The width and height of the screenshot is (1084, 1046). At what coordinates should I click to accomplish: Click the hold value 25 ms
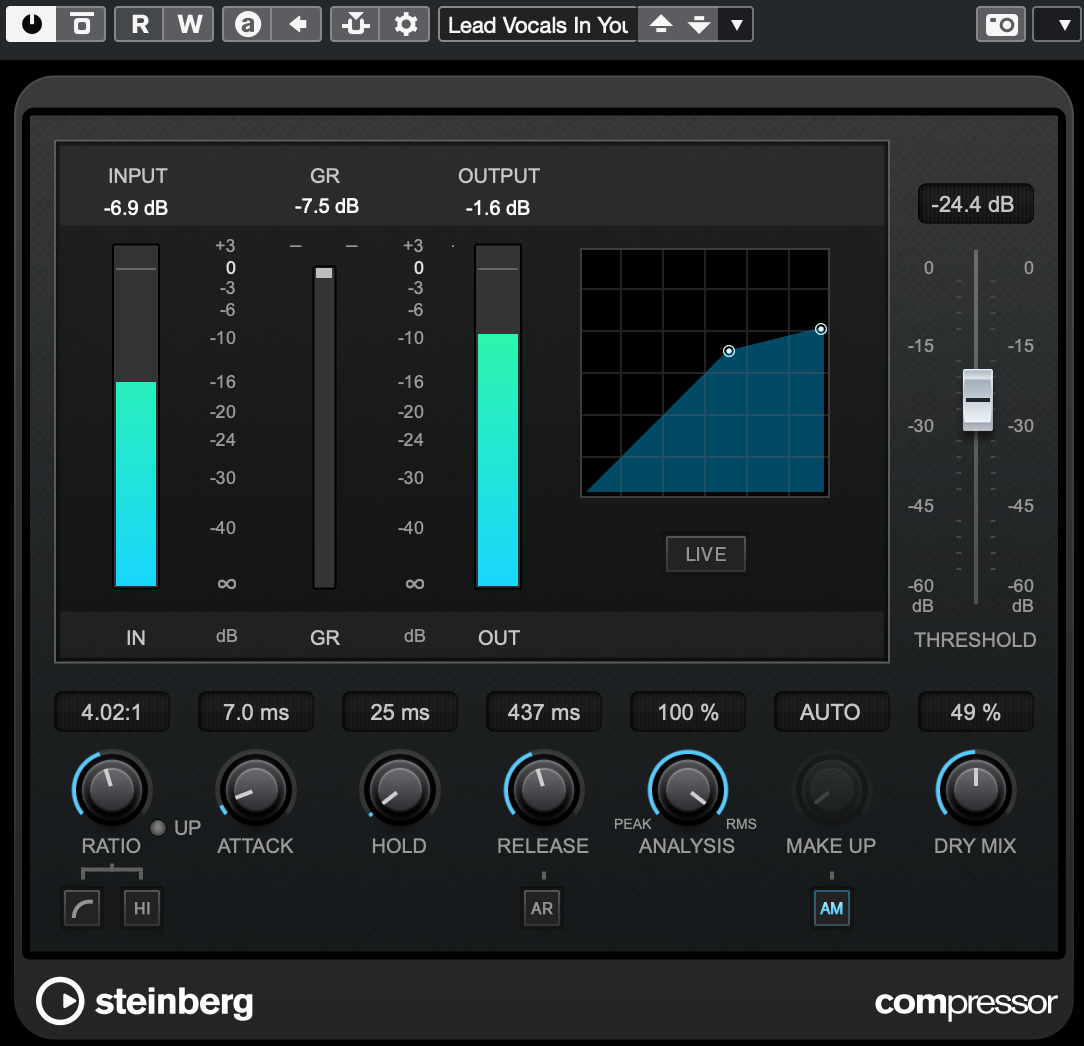pyautogui.click(x=400, y=712)
